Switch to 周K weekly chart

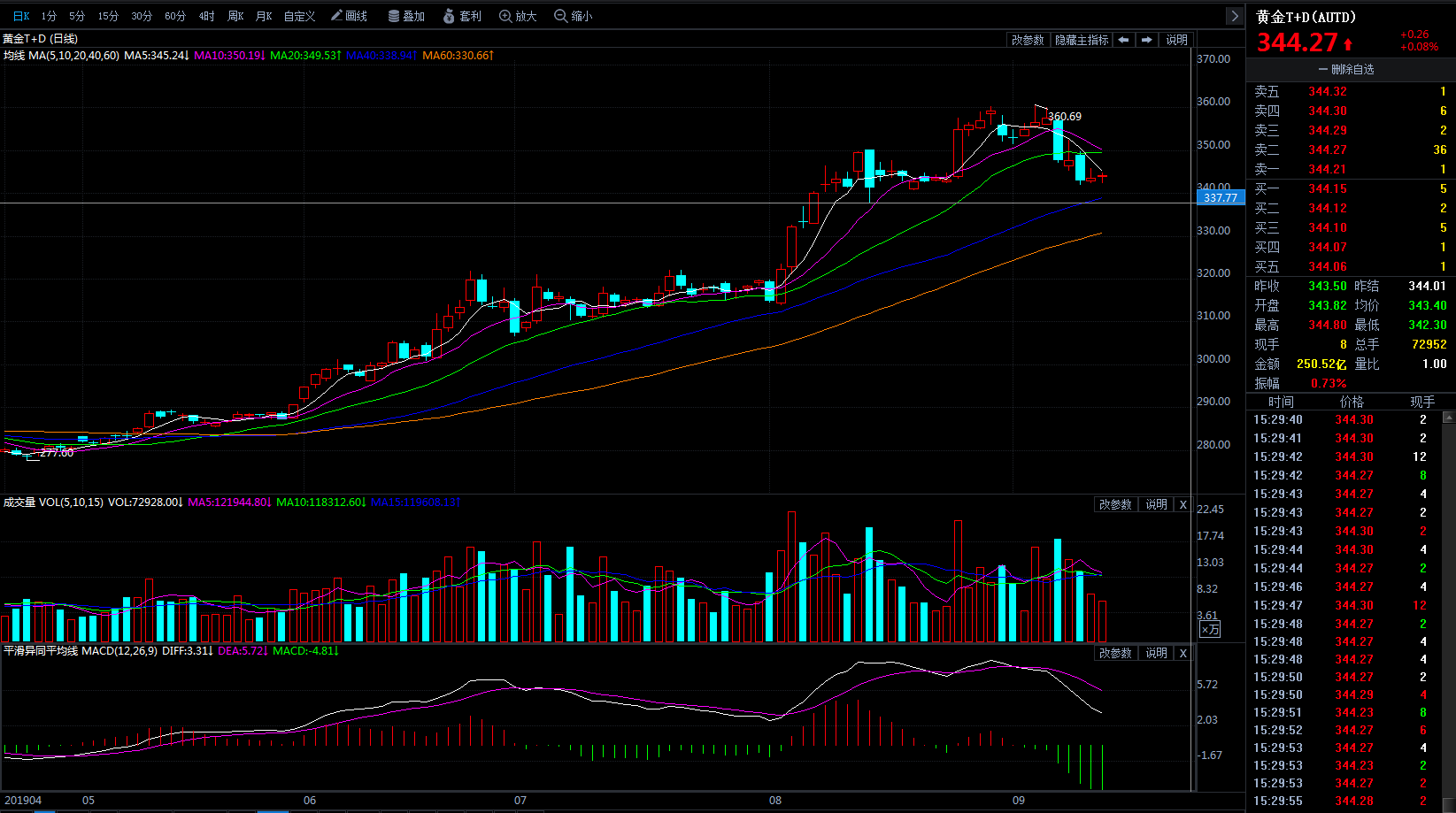(x=235, y=16)
